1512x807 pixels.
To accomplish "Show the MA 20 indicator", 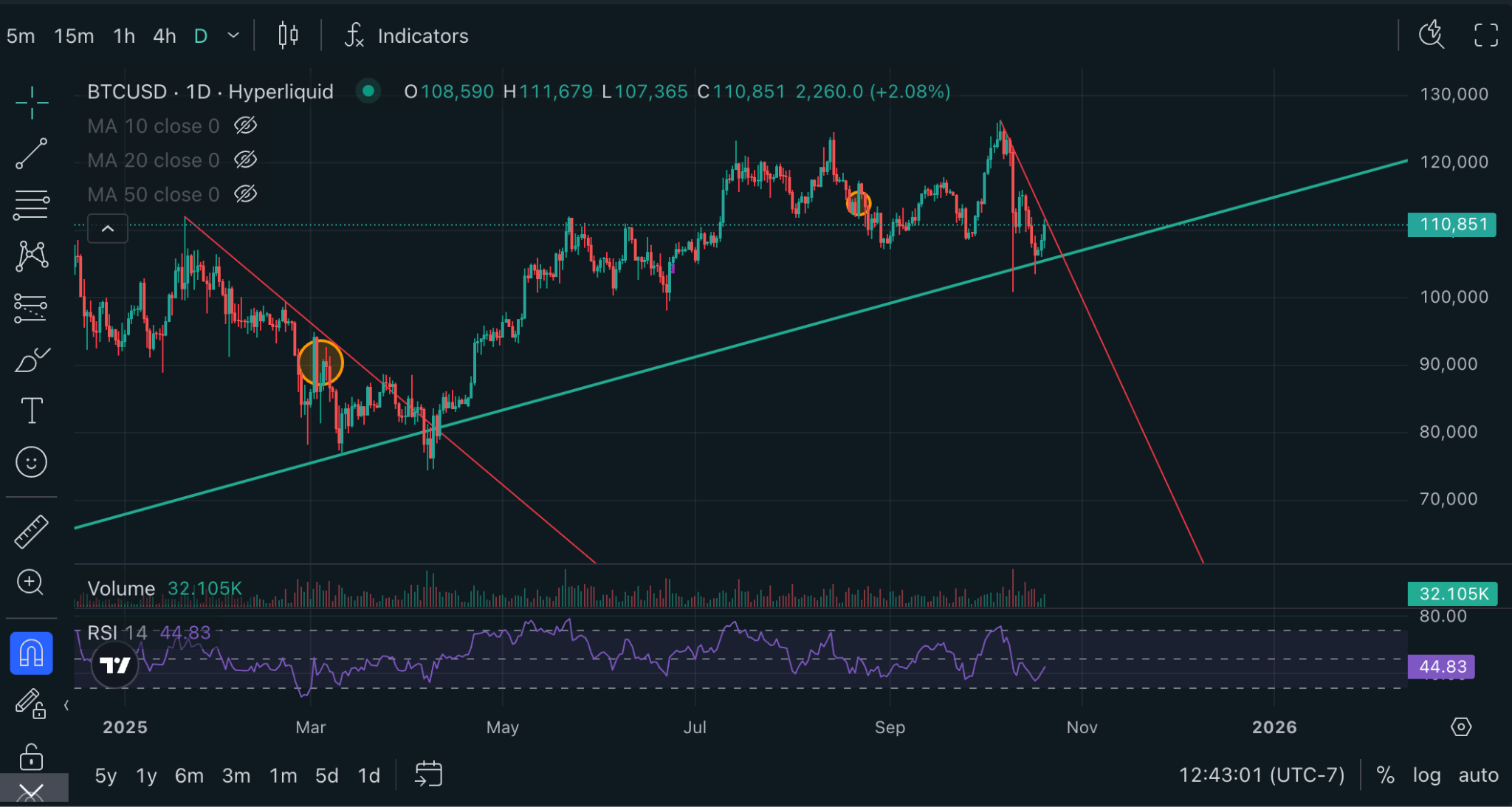I will pyautogui.click(x=246, y=159).
